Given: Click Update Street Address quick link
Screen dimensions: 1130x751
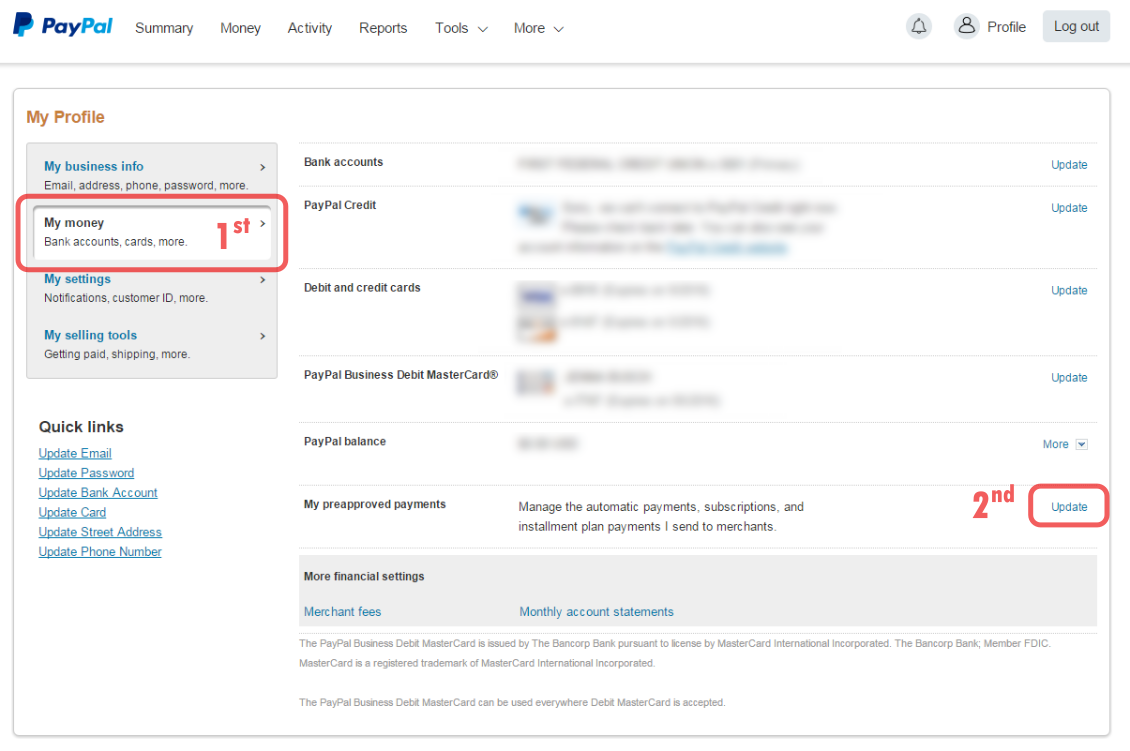Looking at the screenshot, I should click(100, 532).
